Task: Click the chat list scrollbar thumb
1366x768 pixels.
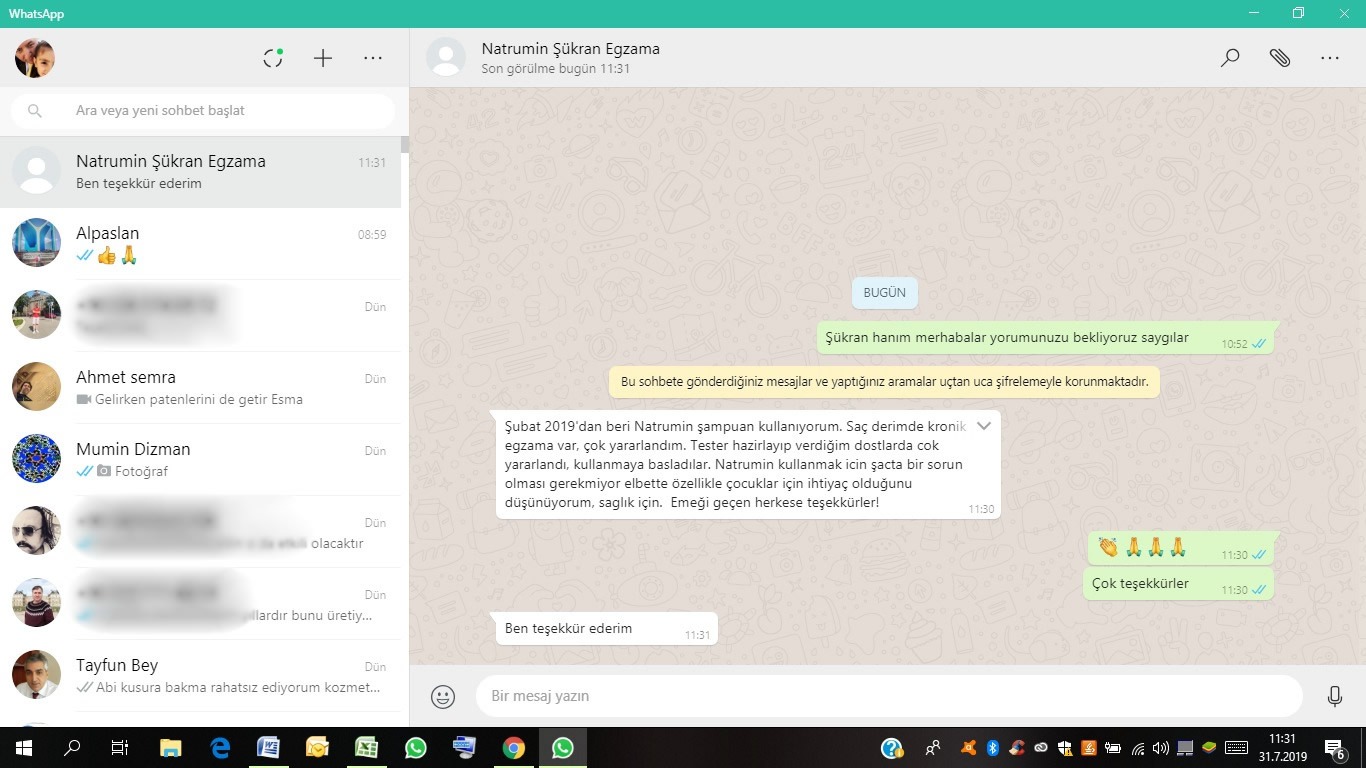Action: (404, 144)
